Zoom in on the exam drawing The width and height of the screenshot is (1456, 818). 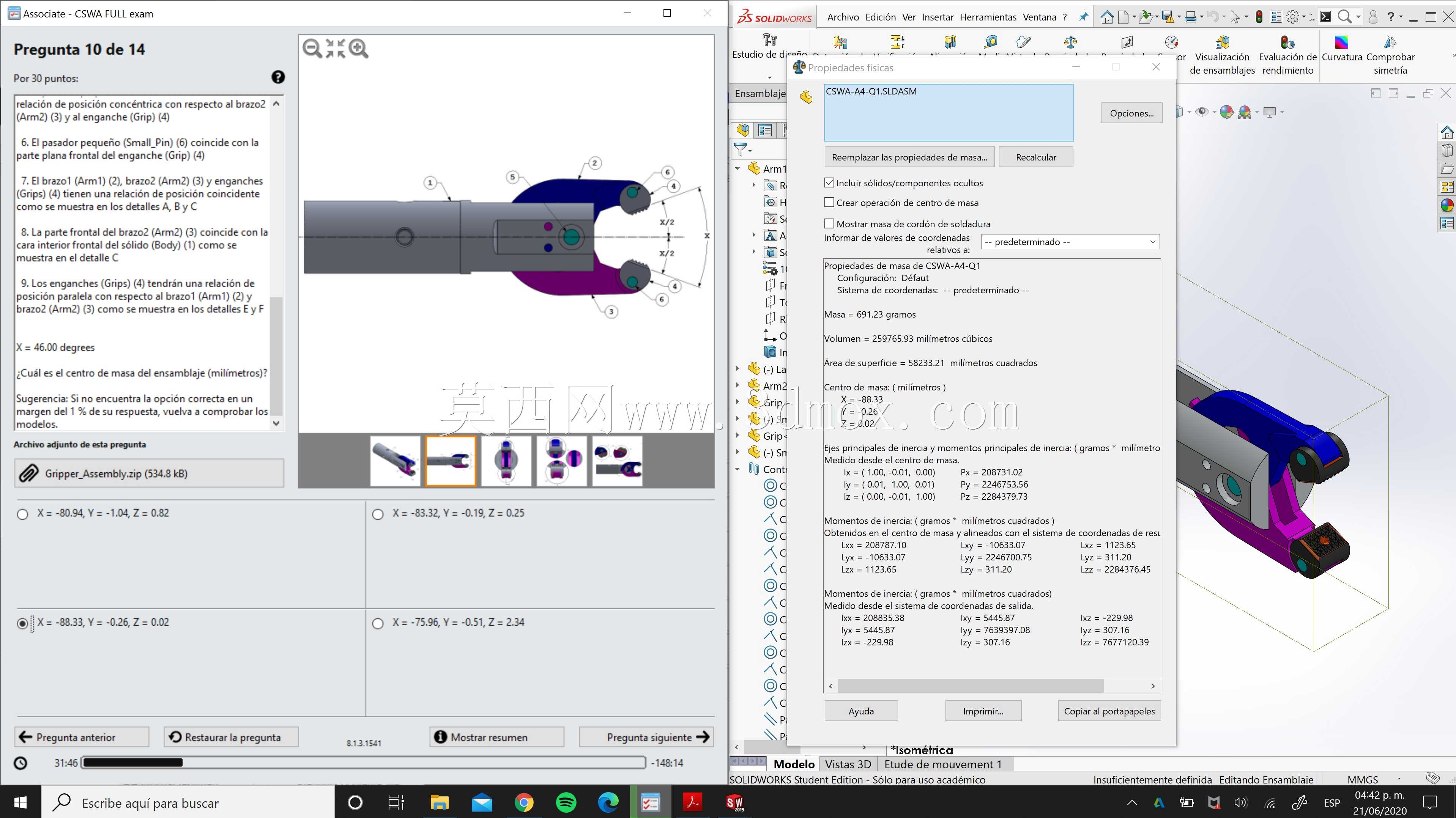click(x=358, y=49)
